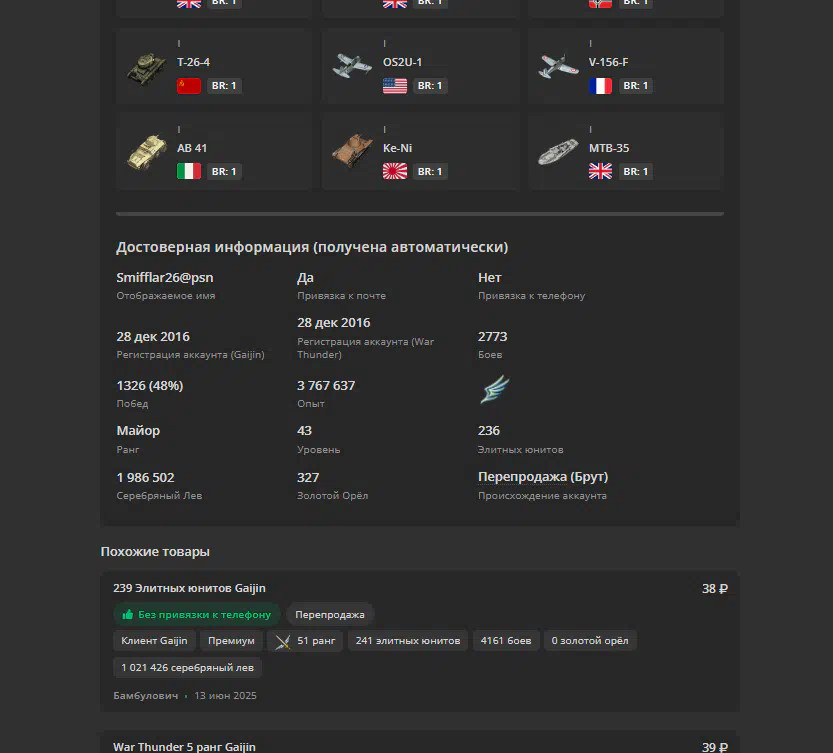
Task: Click display name 'Smifflar26@psn'
Action: click(165, 277)
